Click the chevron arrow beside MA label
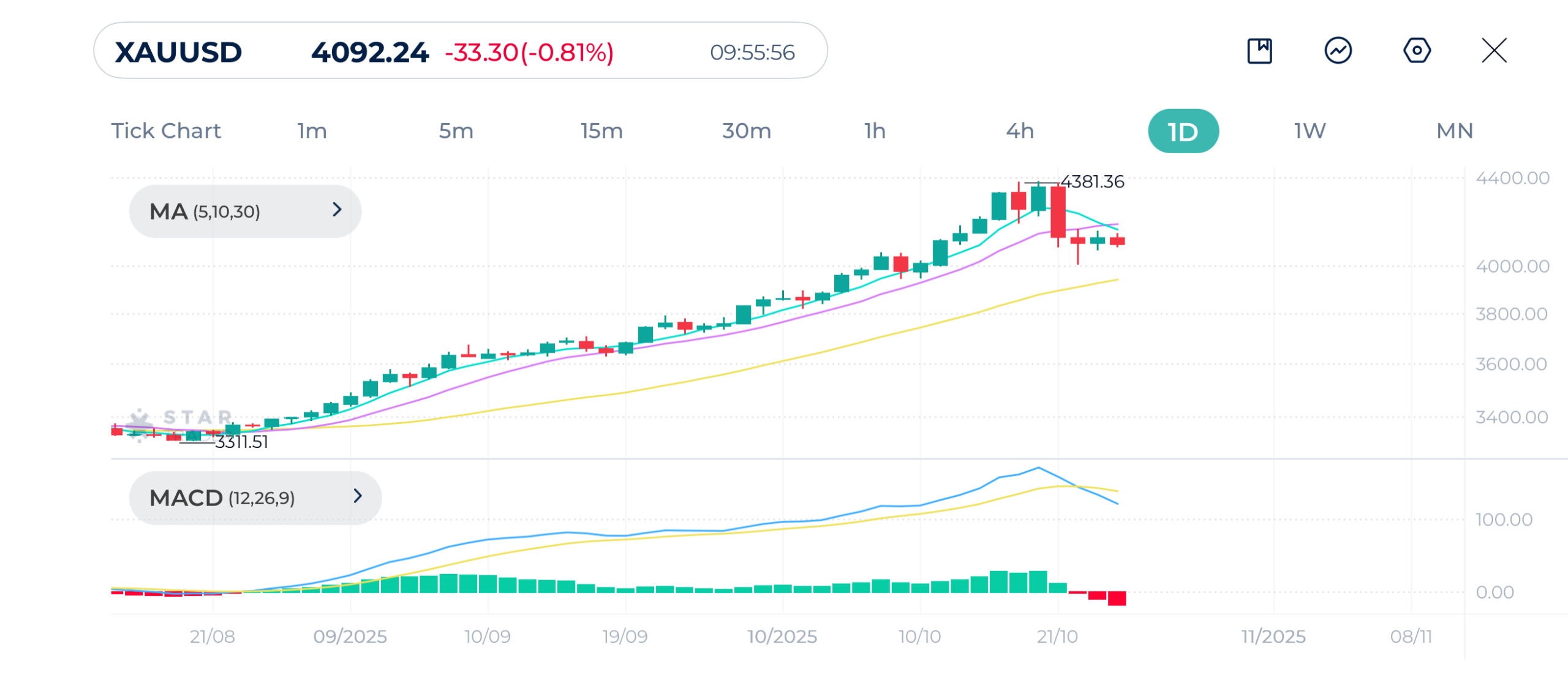Image resolution: width=1568 pixels, height=696 pixels. click(337, 210)
